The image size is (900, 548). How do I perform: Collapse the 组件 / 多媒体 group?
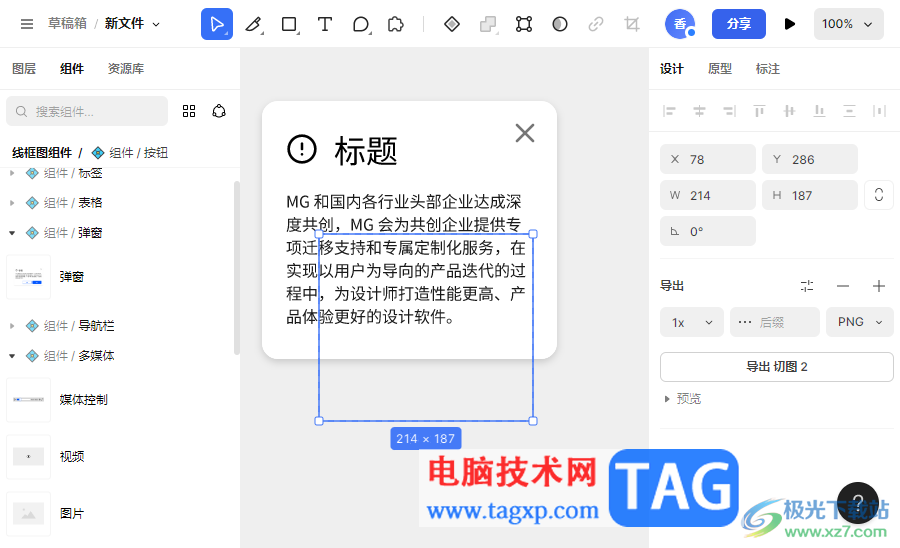point(12,356)
